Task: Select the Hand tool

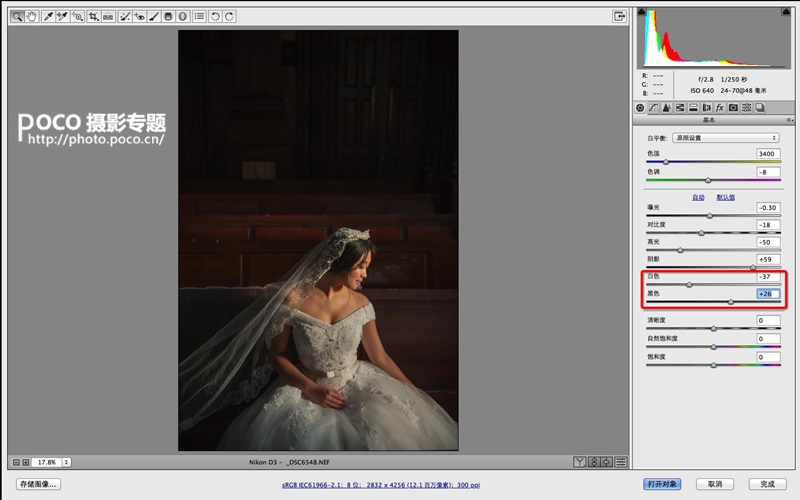Action: 32,16
